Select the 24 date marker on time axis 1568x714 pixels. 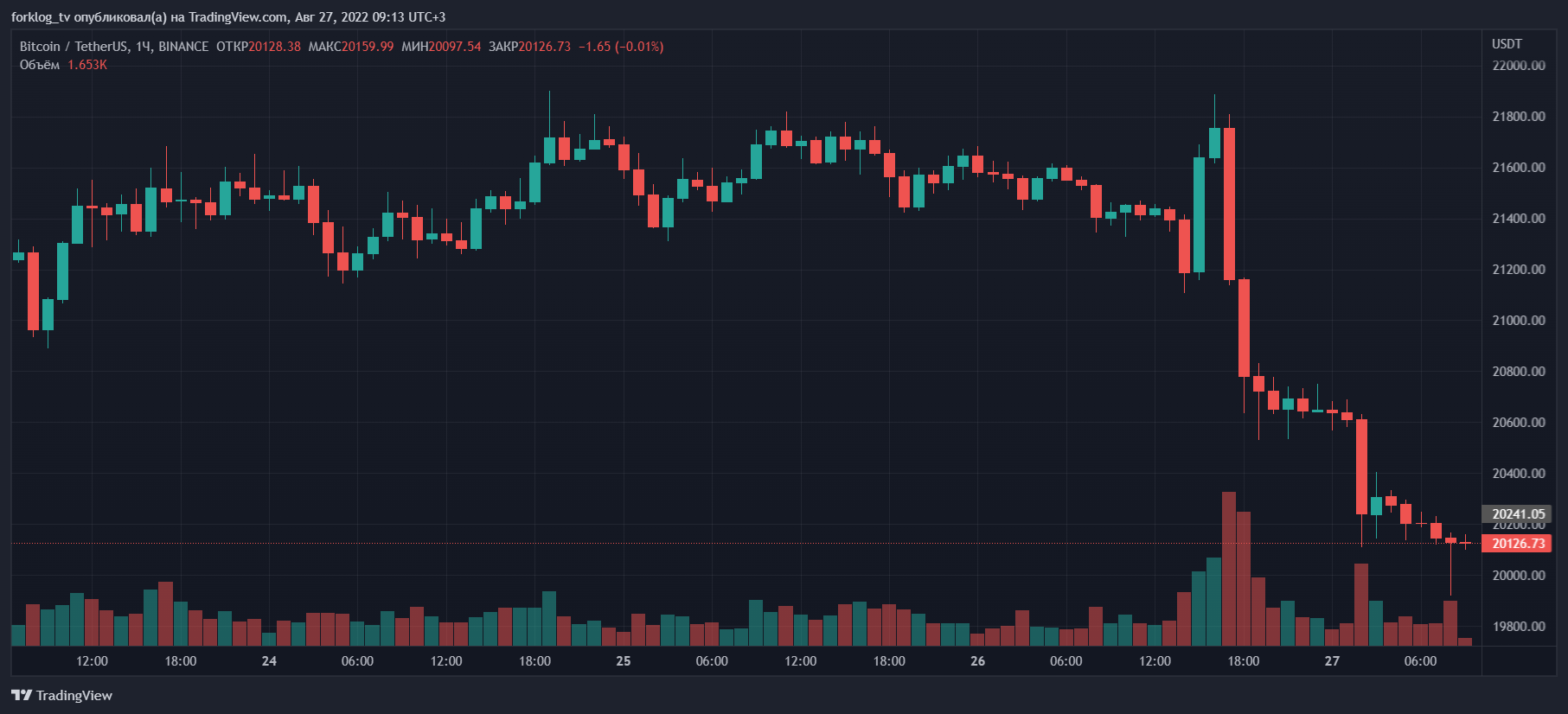click(x=269, y=661)
